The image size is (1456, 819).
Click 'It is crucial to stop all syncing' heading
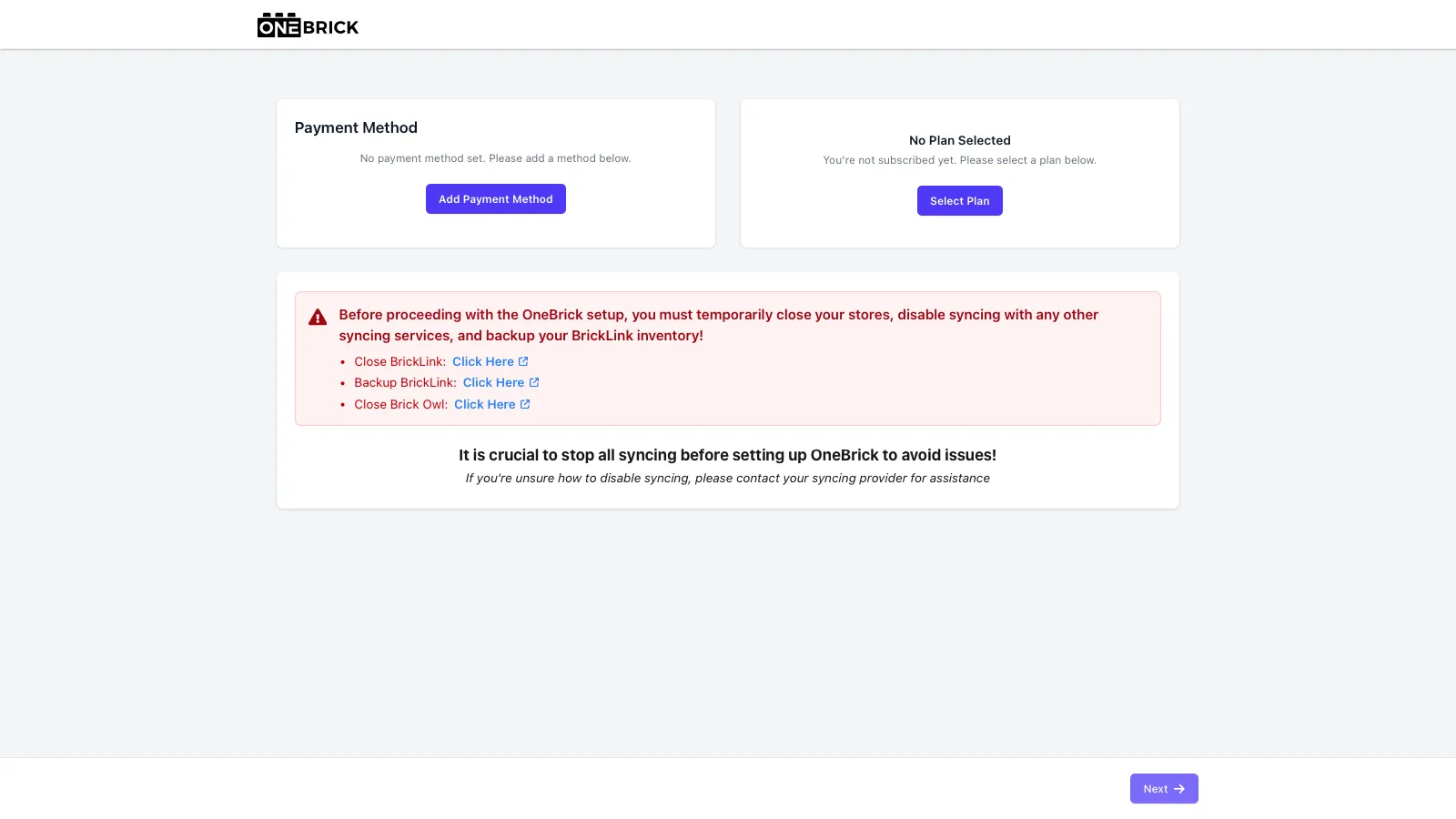pyautogui.click(x=728, y=455)
